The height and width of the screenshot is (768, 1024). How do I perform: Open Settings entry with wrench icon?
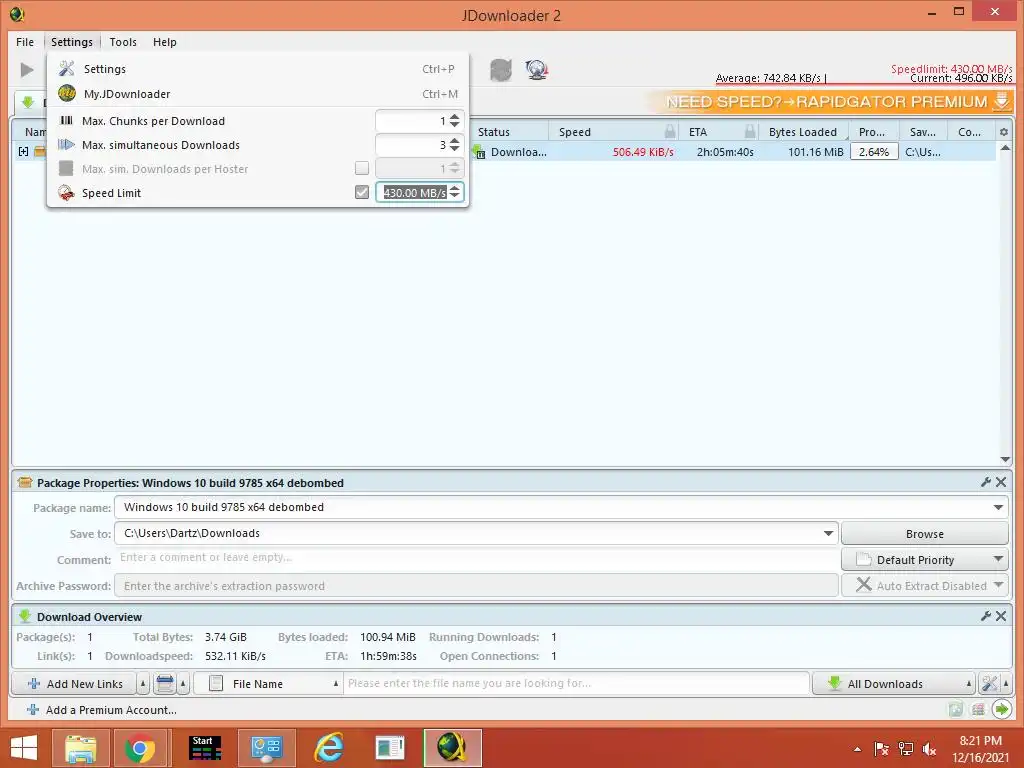click(258, 69)
